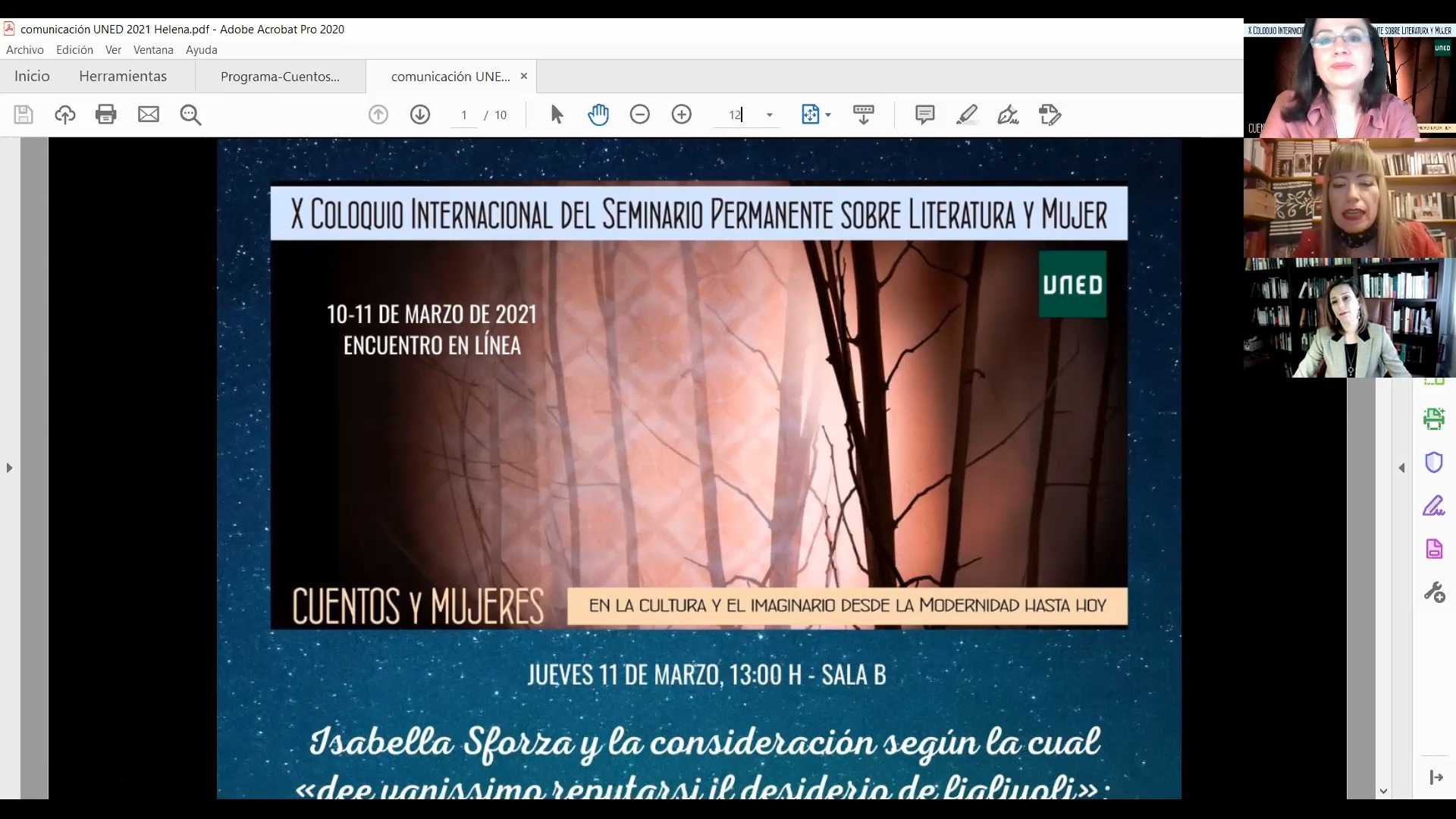Image resolution: width=1456 pixels, height=819 pixels.
Task: Click 'JUEVES 11 DE MARZO, 13:00 H - SALA B' text
Action: point(707,674)
